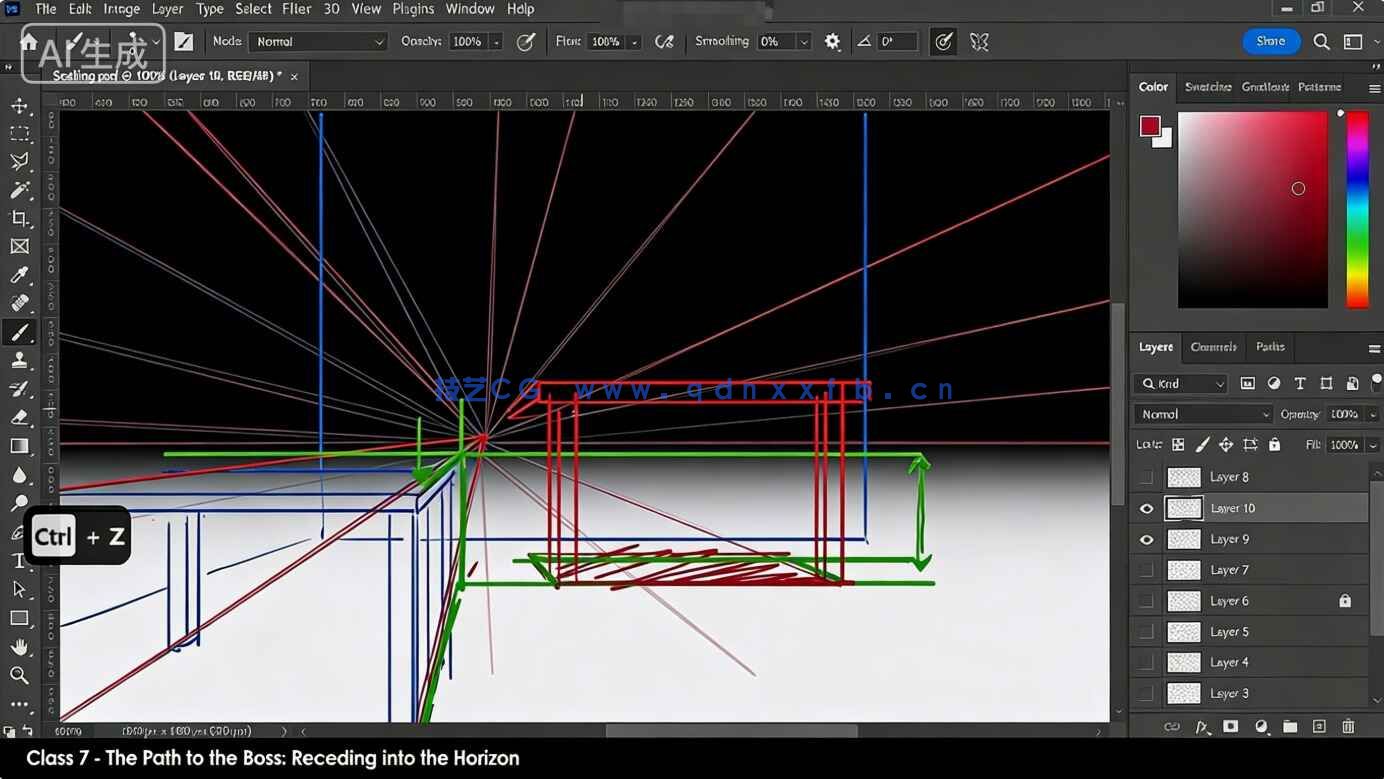Click the Share button
Screen dimensions: 1384x779
1271,41
